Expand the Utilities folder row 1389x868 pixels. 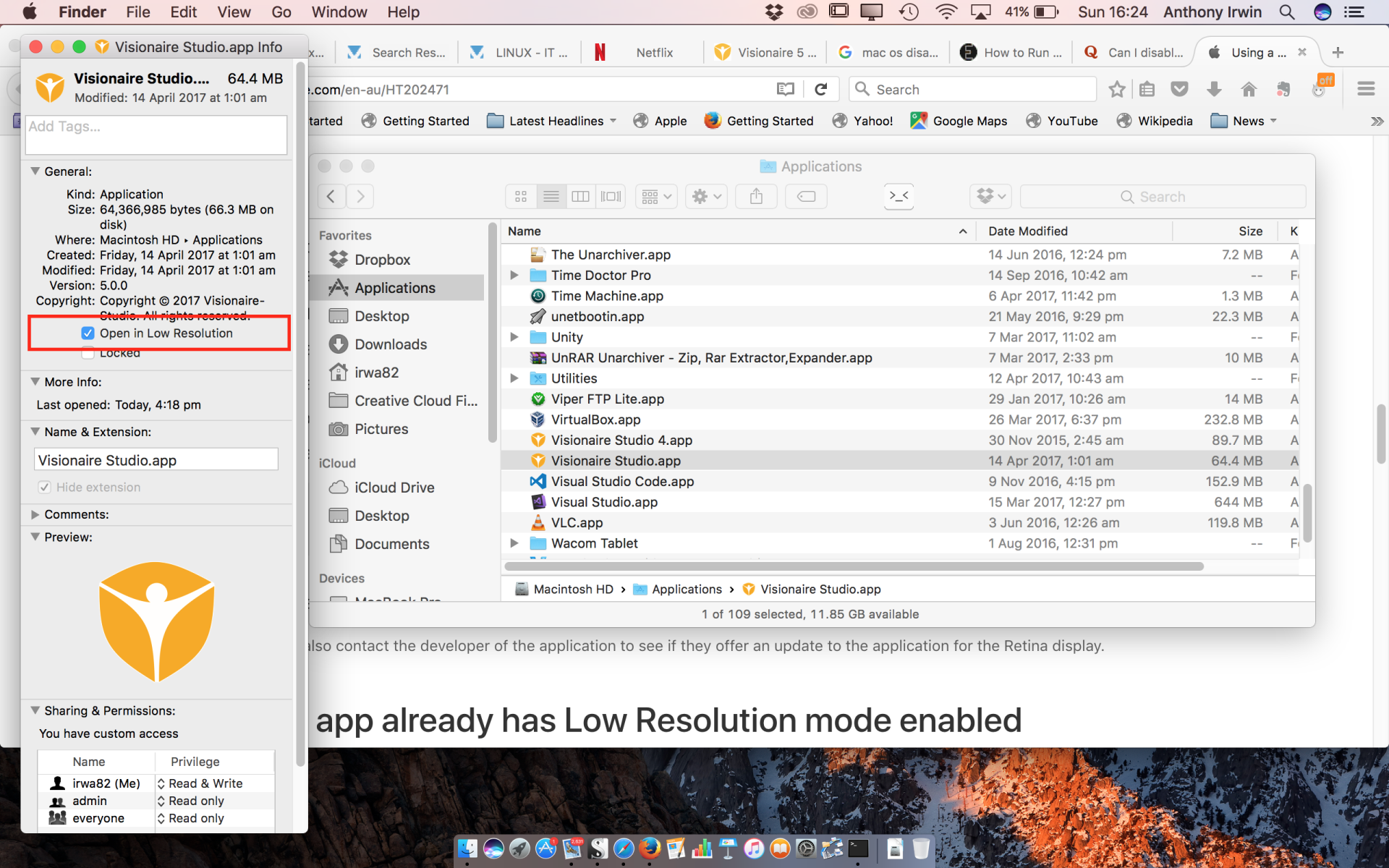pos(514,378)
